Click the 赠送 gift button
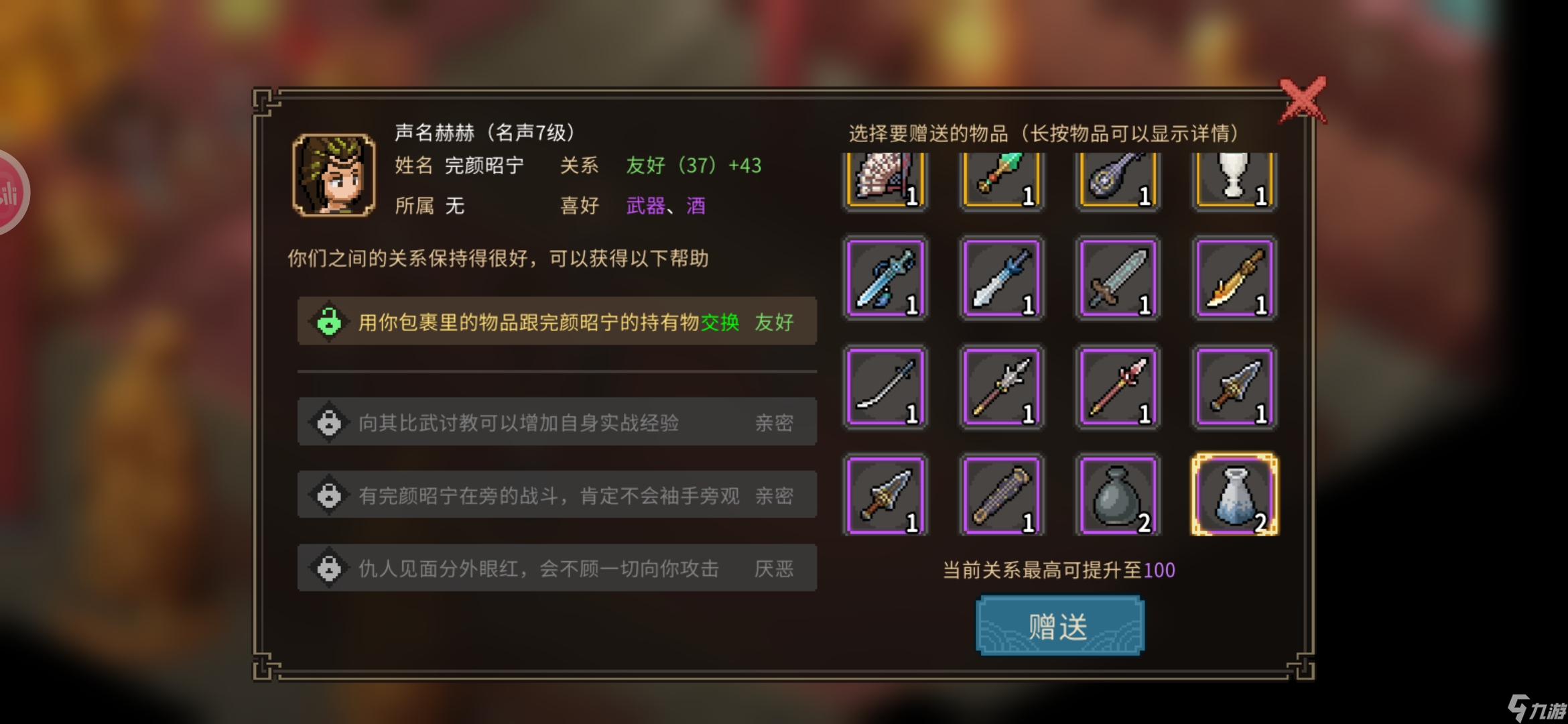 (x=1059, y=626)
